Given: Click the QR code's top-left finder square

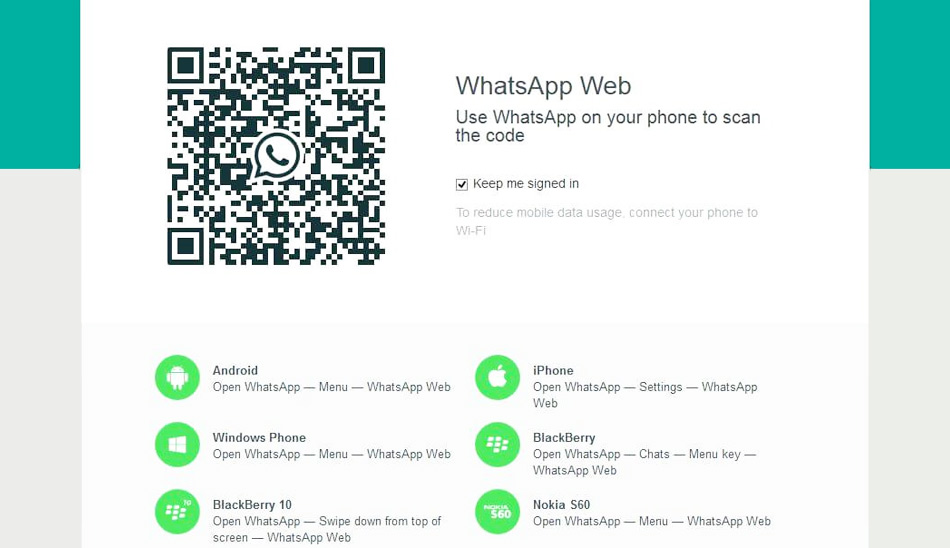Looking at the screenshot, I should pyautogui.click(x=185, y=65).
